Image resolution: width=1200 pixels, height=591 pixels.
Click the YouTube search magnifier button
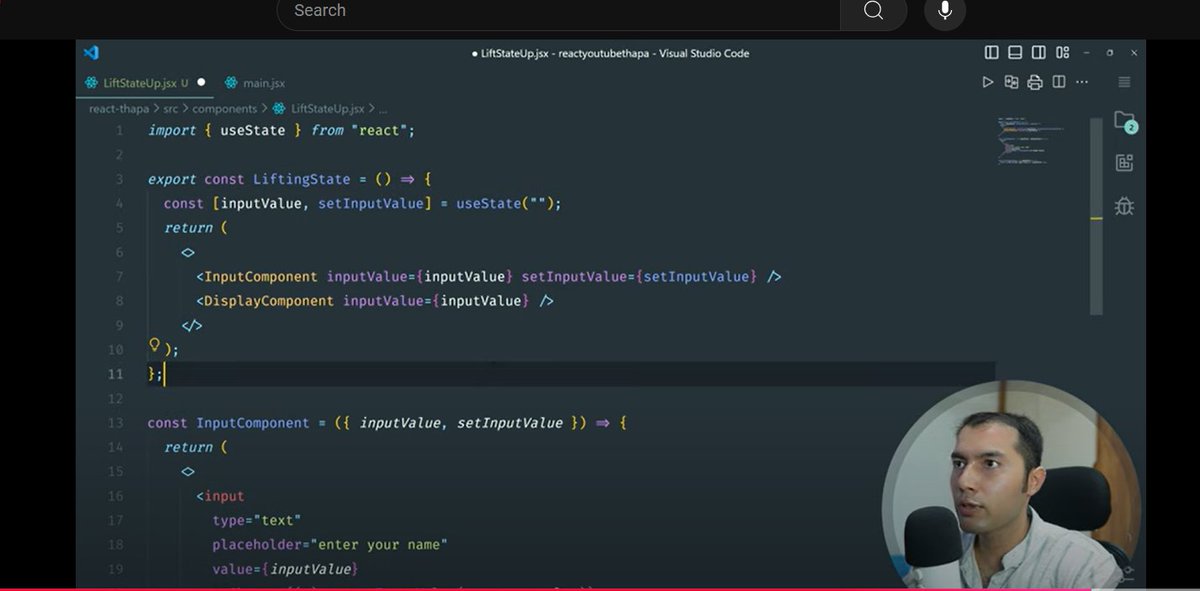pos(873,11)
